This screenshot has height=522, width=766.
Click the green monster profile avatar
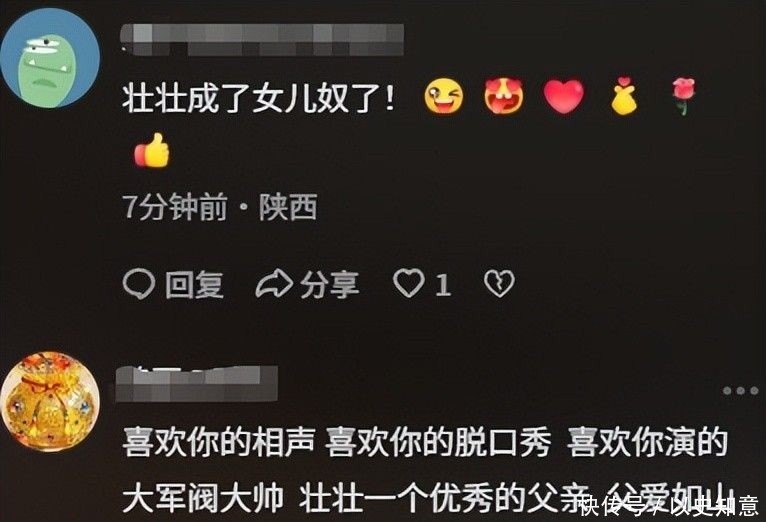[50, 58]
